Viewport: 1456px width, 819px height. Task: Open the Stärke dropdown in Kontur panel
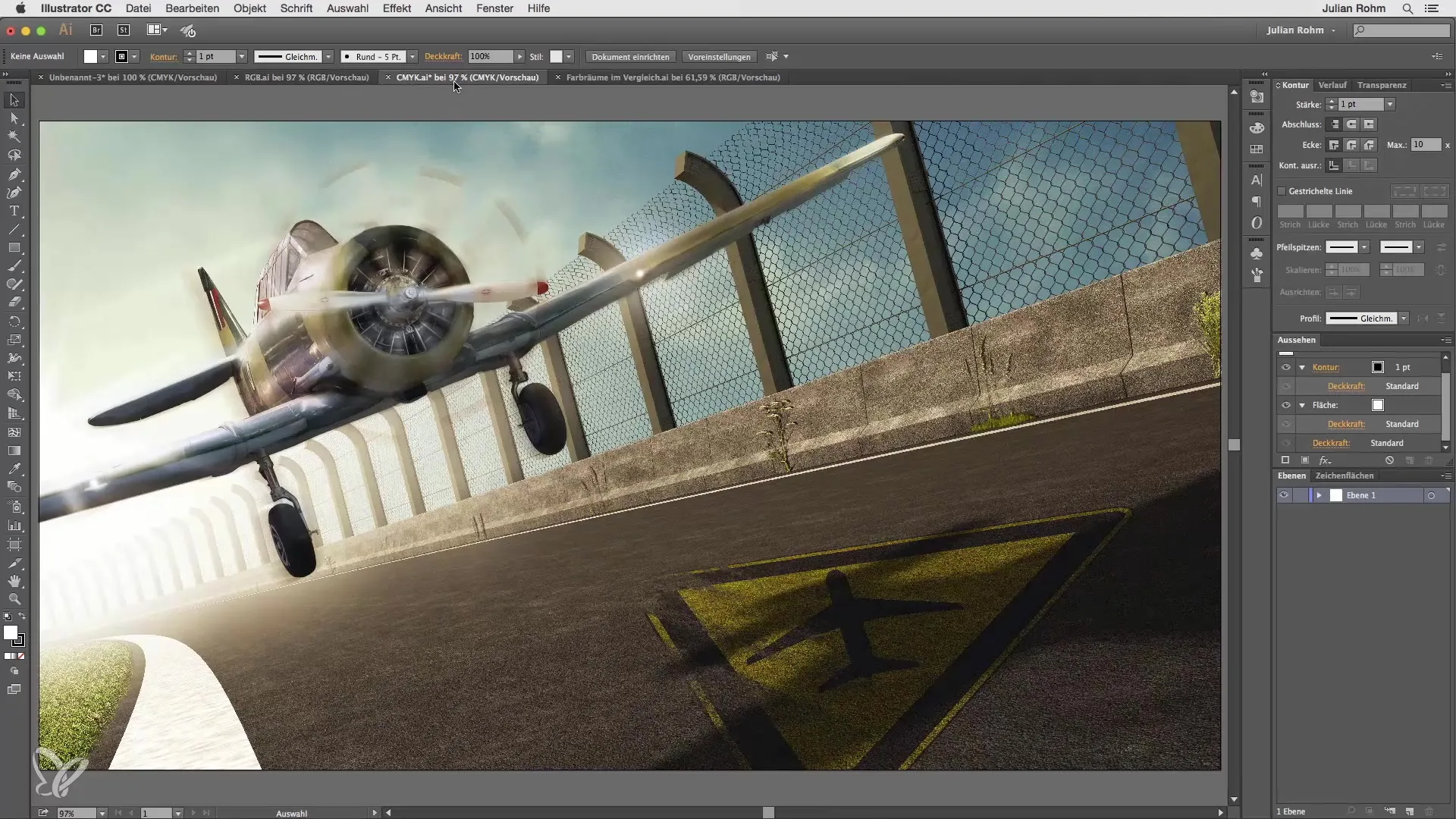point(1389,105)
